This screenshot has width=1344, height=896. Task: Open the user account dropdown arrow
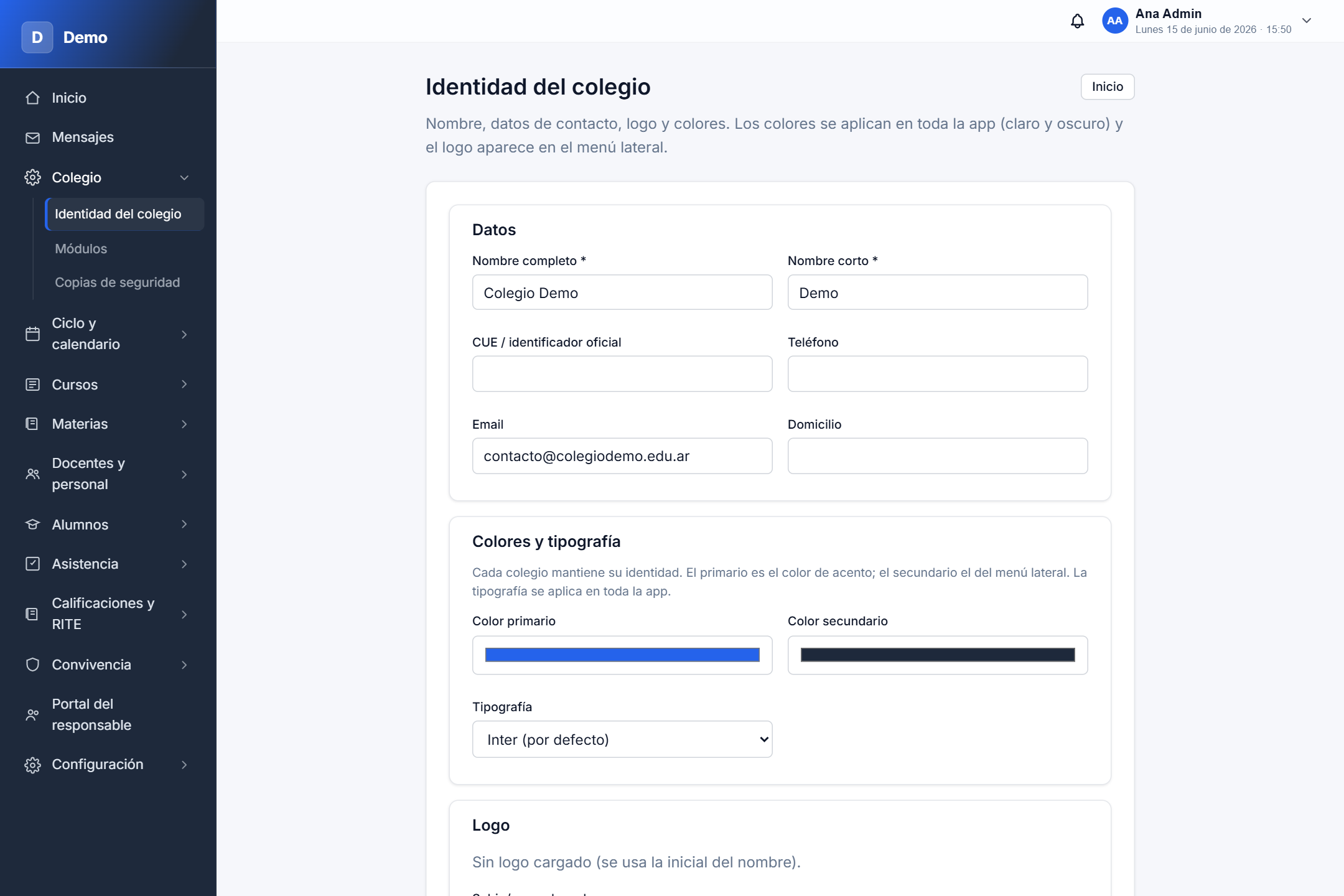(1307, 21)
